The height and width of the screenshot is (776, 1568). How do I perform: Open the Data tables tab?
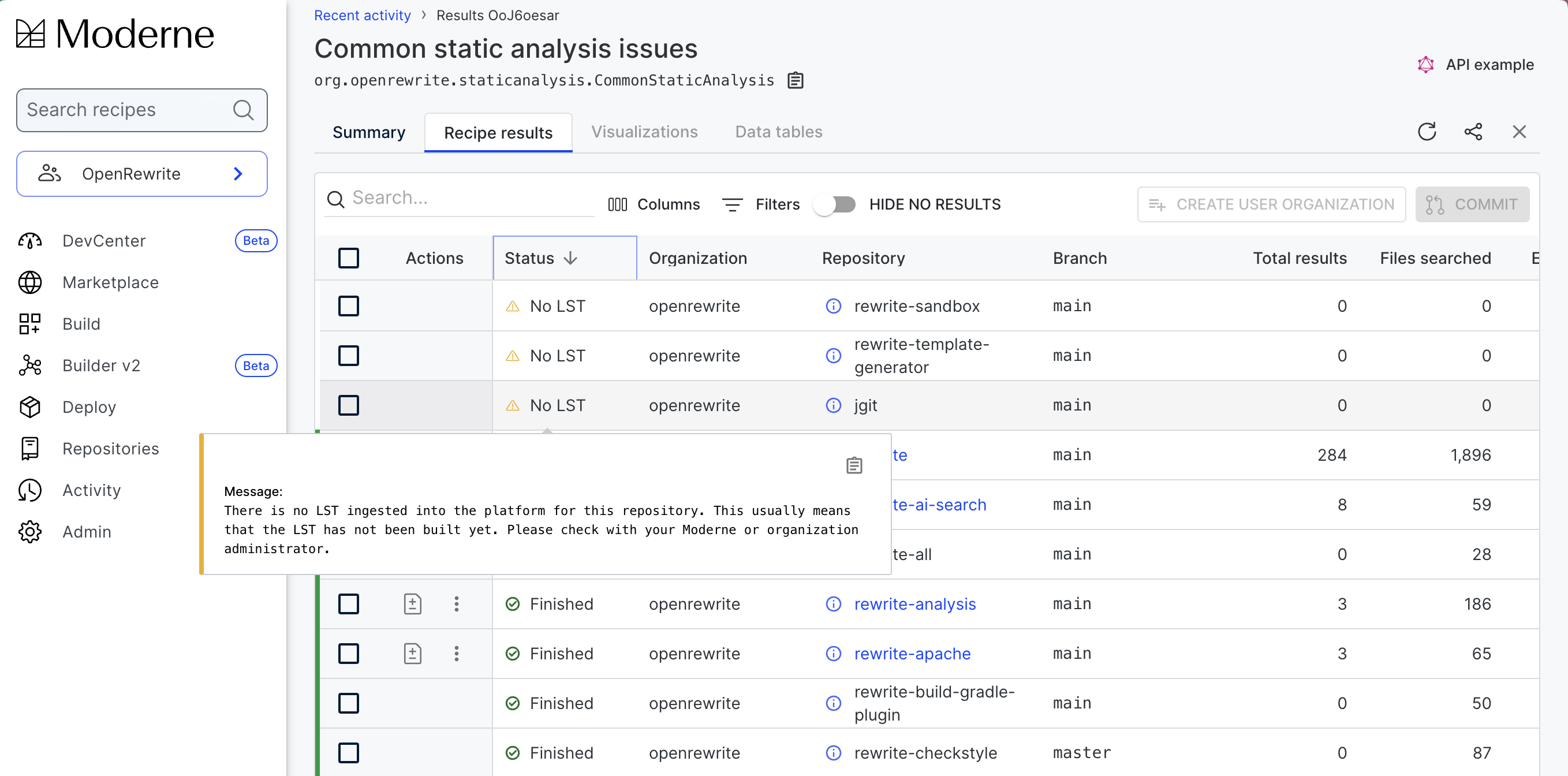click(x=779, y=132)
